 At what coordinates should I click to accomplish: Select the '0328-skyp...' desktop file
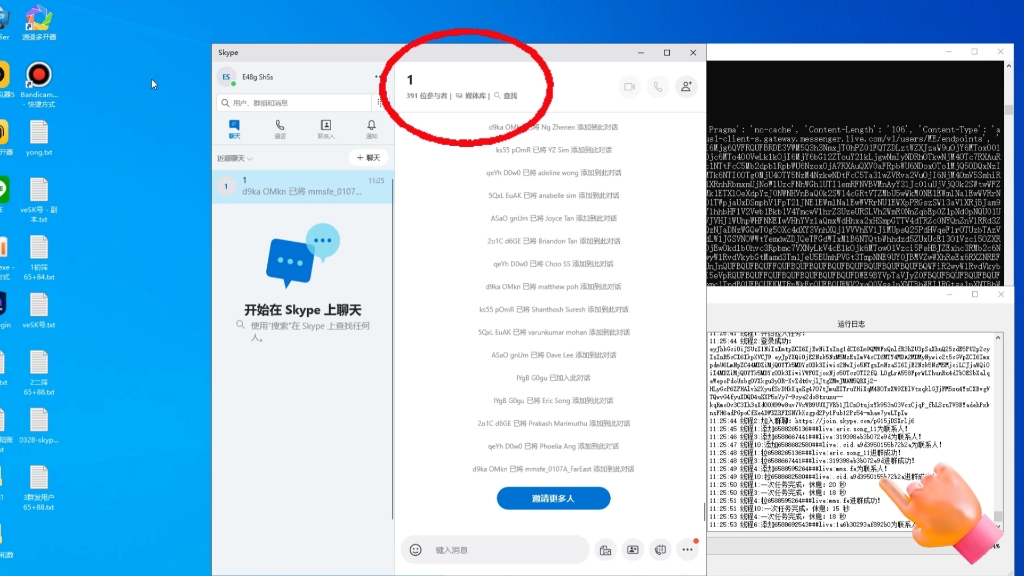(x=39, y=426)
